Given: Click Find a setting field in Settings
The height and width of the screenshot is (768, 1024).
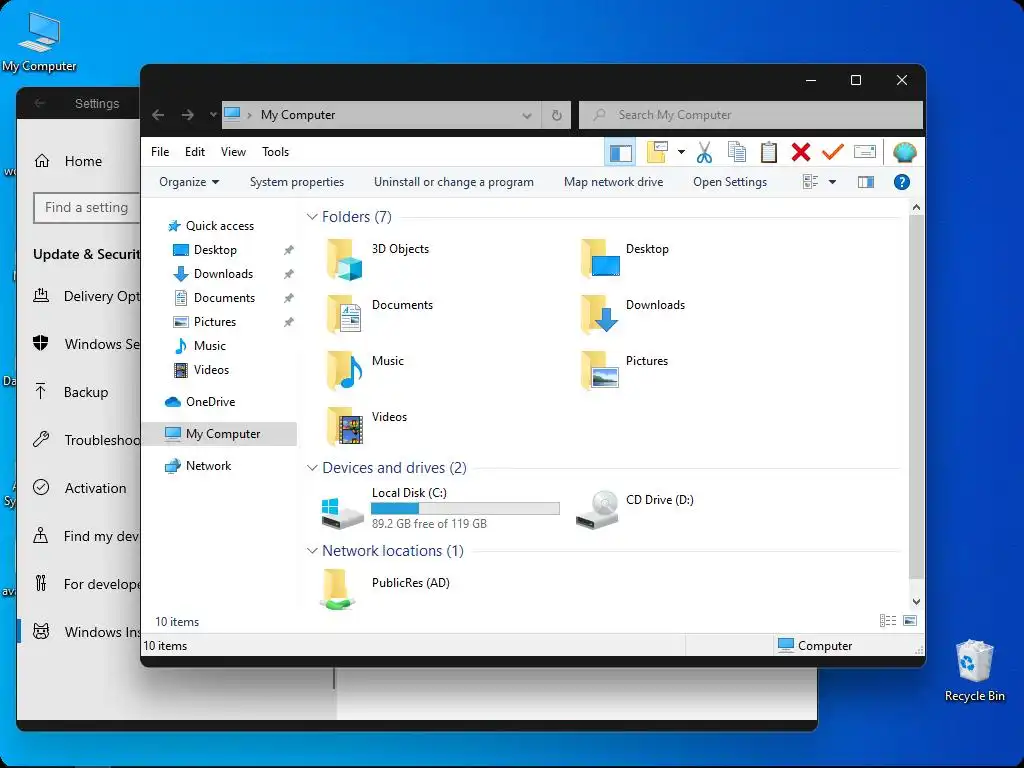Looking at the screenshot, I should [x=87, y=208].
